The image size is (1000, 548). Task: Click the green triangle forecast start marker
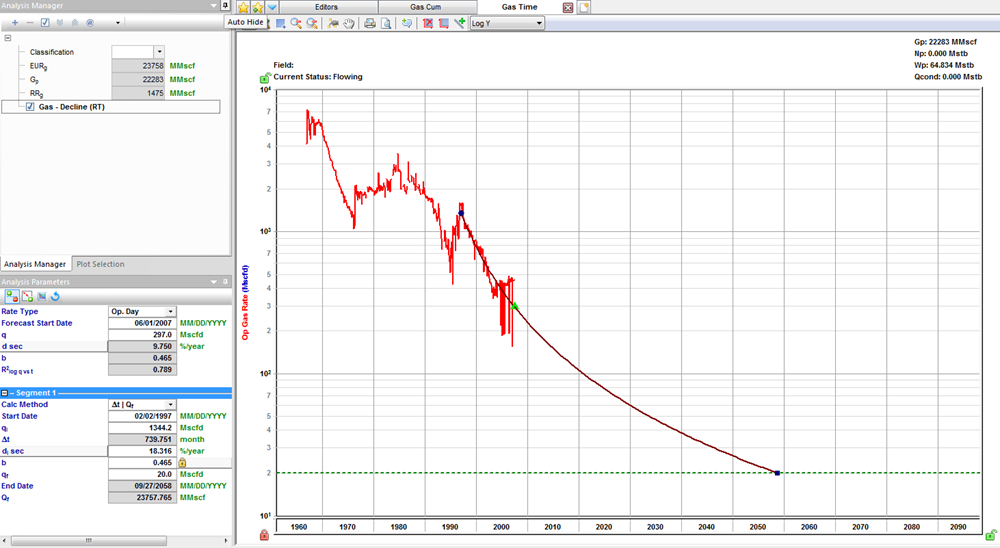515,306
